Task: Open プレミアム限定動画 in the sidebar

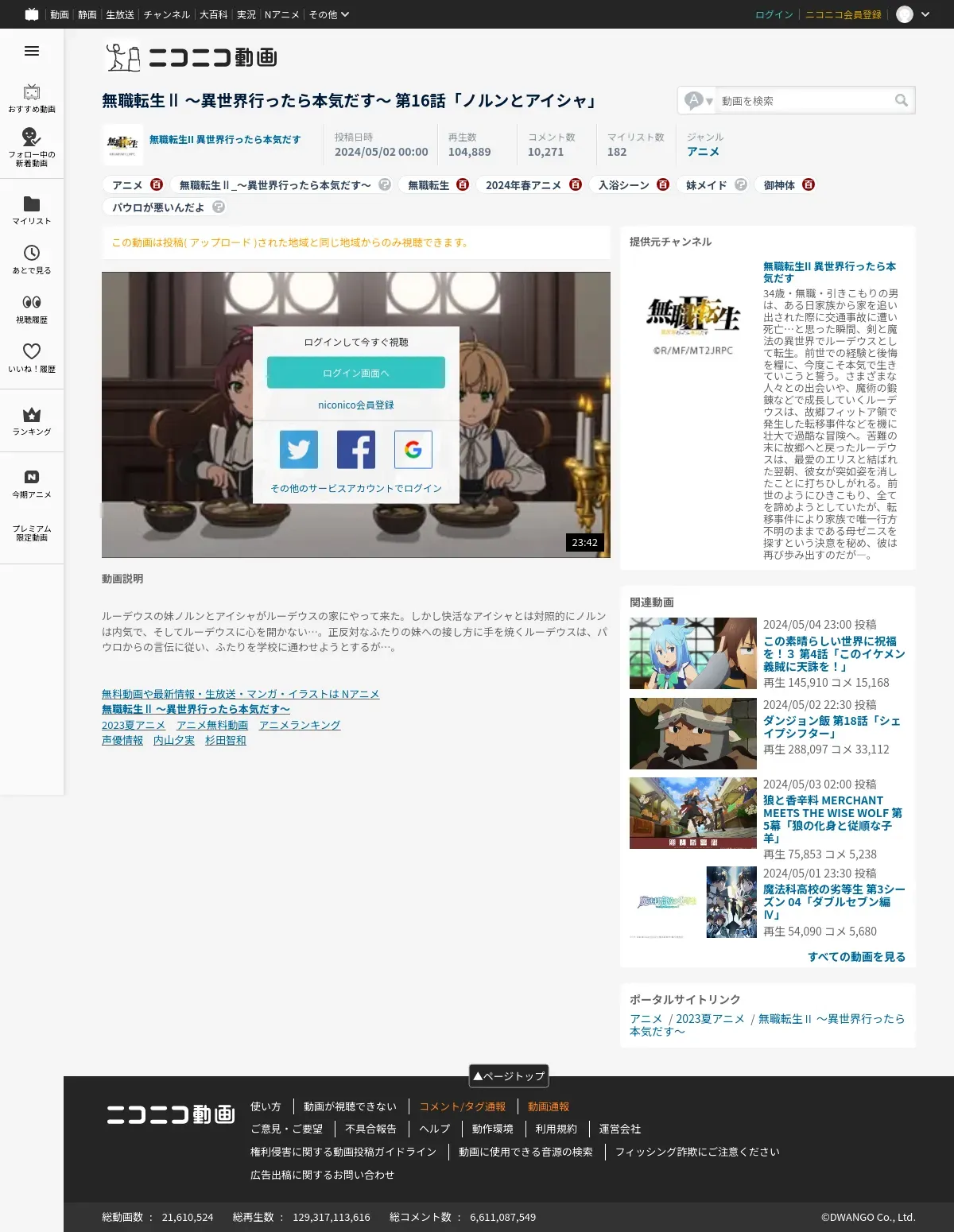Action: [x=32, y=533]
